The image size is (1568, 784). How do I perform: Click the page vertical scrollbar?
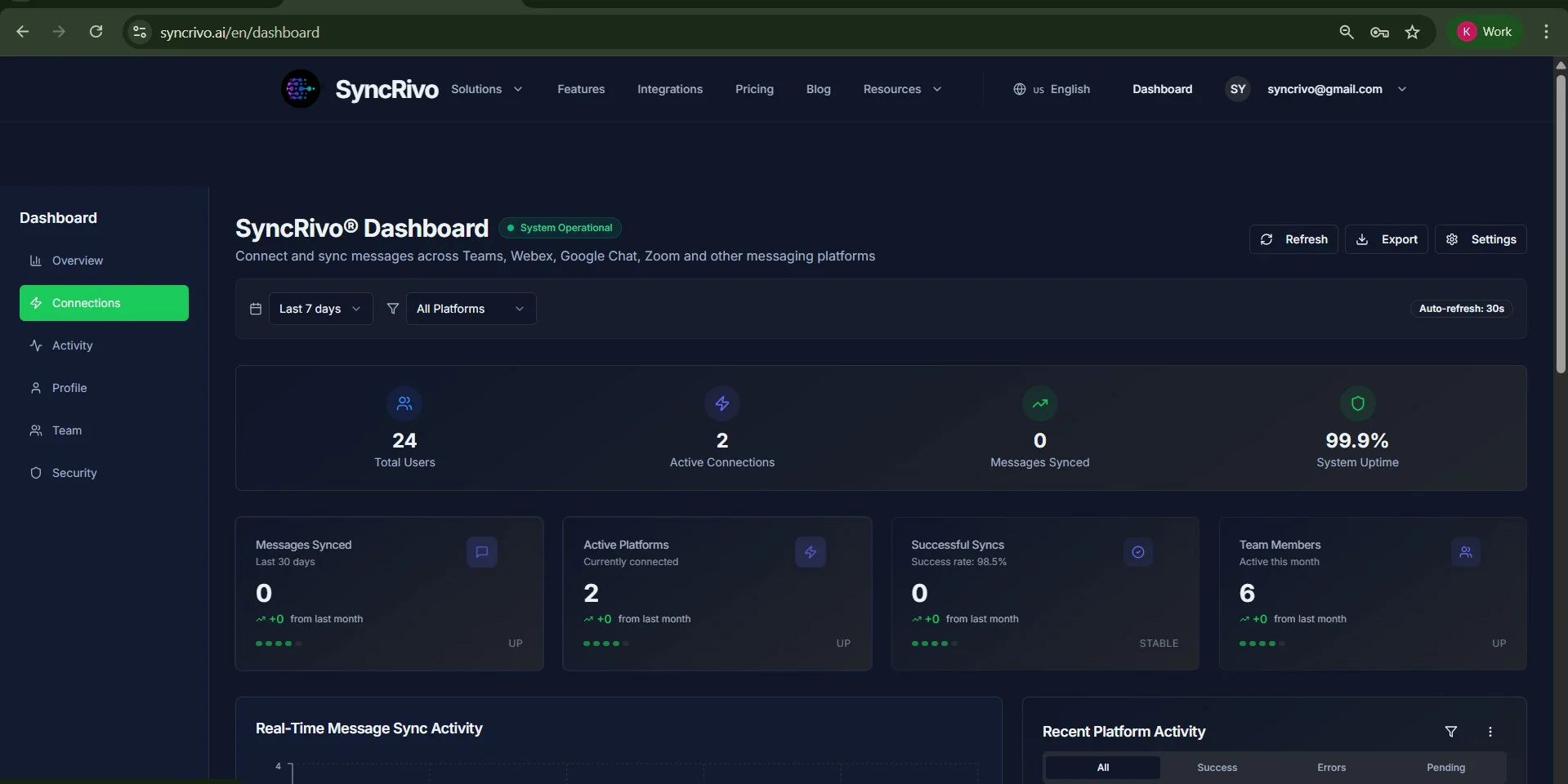(x=1561, y=225)
